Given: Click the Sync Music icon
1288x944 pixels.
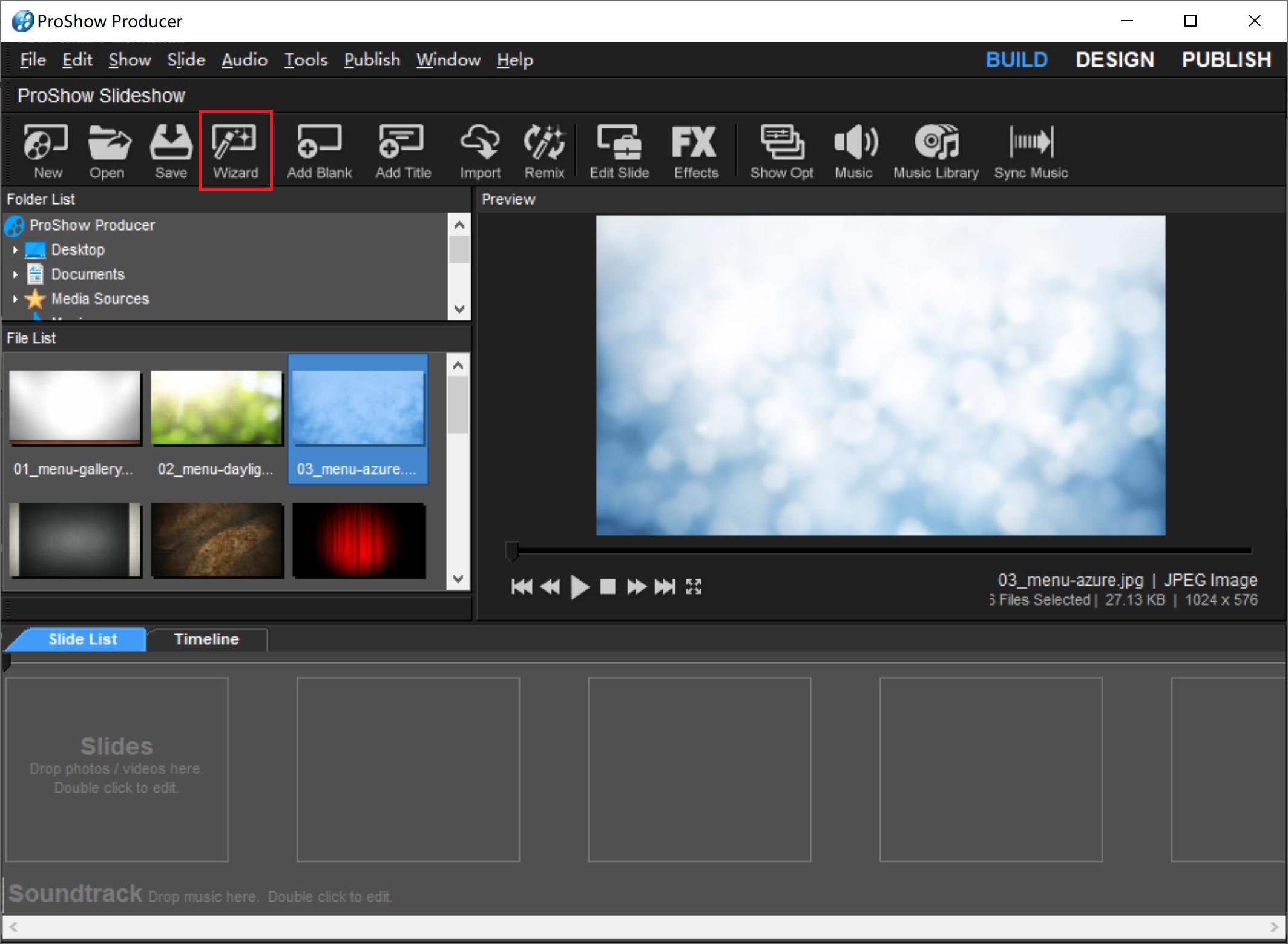Looking at the screenshot, I should [x=1030, y=150].
